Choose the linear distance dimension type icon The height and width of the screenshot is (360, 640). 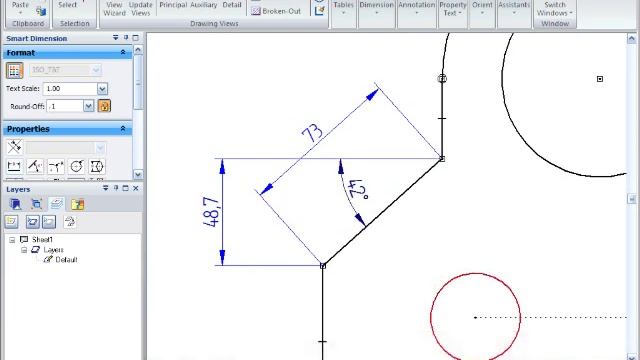pos(14,167)
